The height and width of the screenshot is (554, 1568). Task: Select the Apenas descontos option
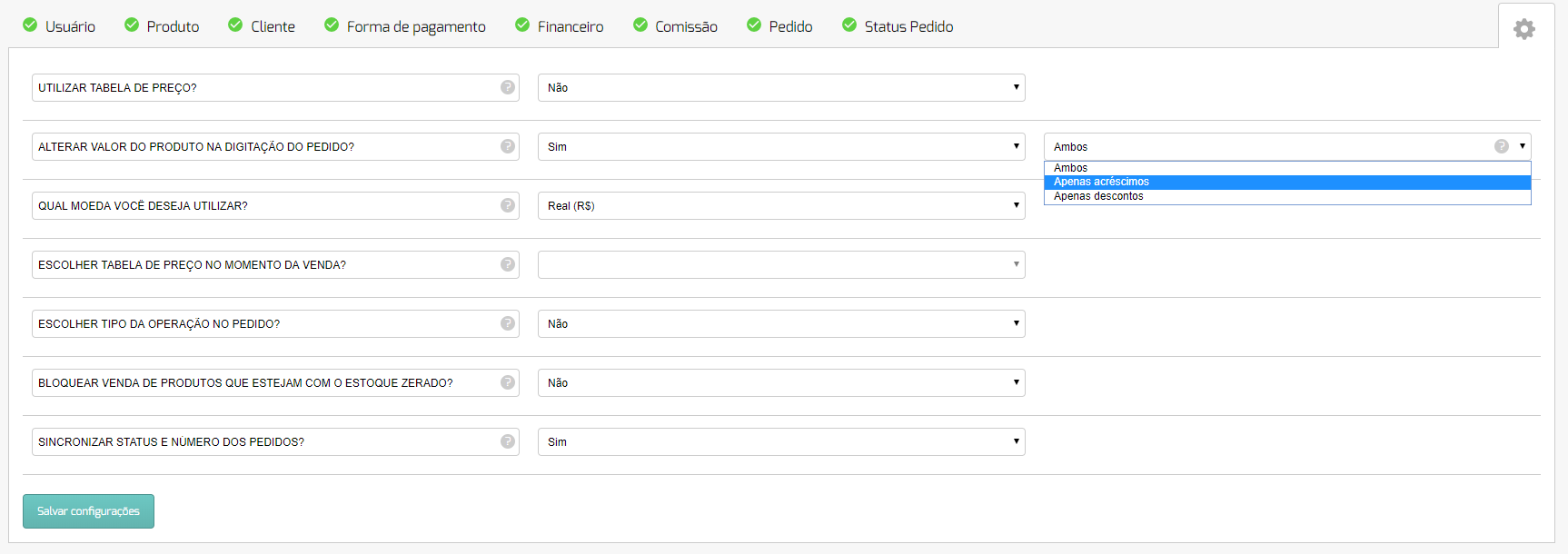[1287, 196]
